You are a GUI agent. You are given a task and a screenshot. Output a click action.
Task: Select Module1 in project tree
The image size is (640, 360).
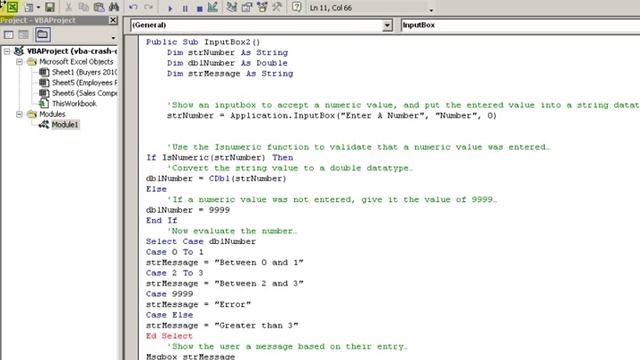coord(64,124)
